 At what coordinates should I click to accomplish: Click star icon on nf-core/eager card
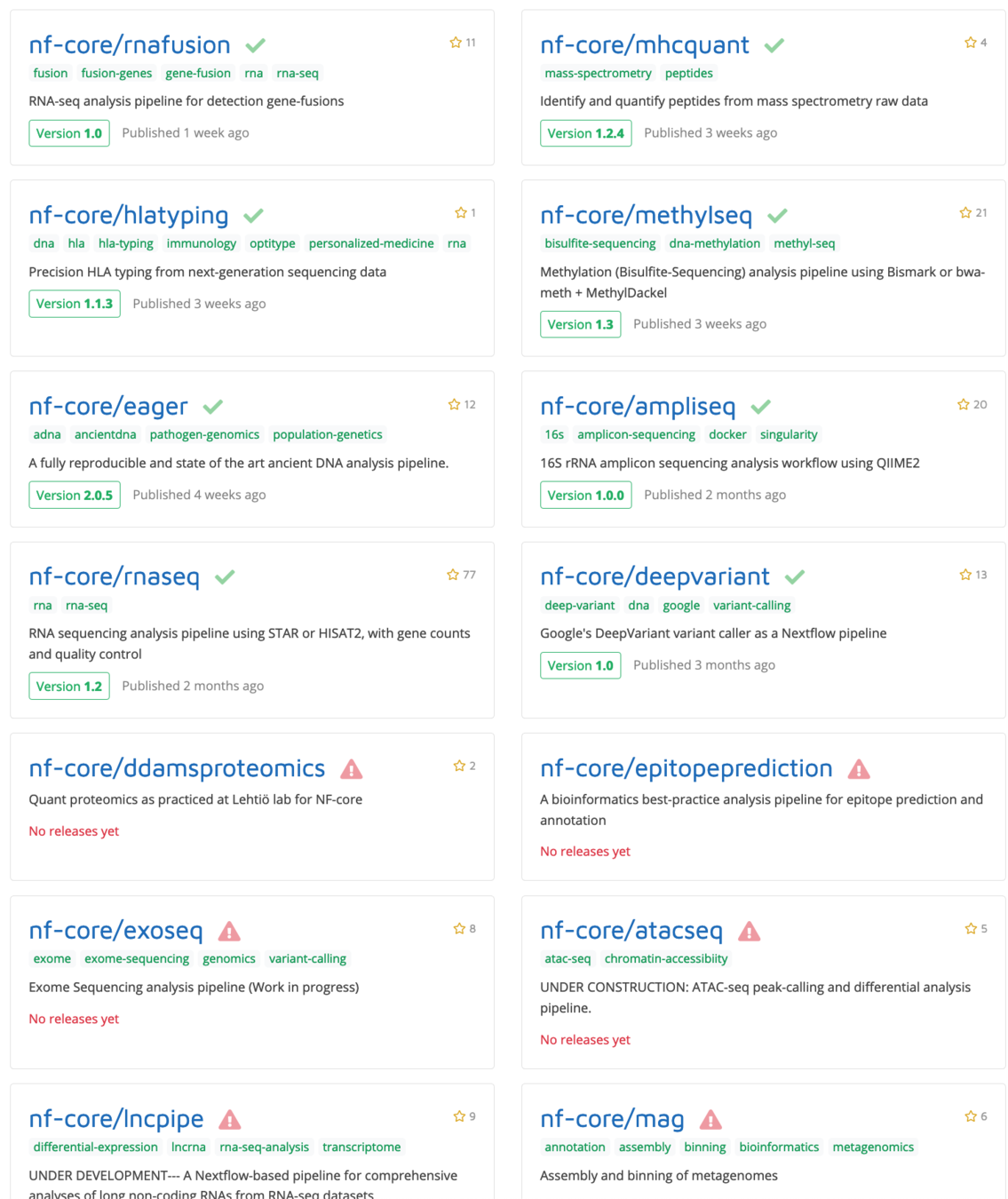(x=455, y=405)
